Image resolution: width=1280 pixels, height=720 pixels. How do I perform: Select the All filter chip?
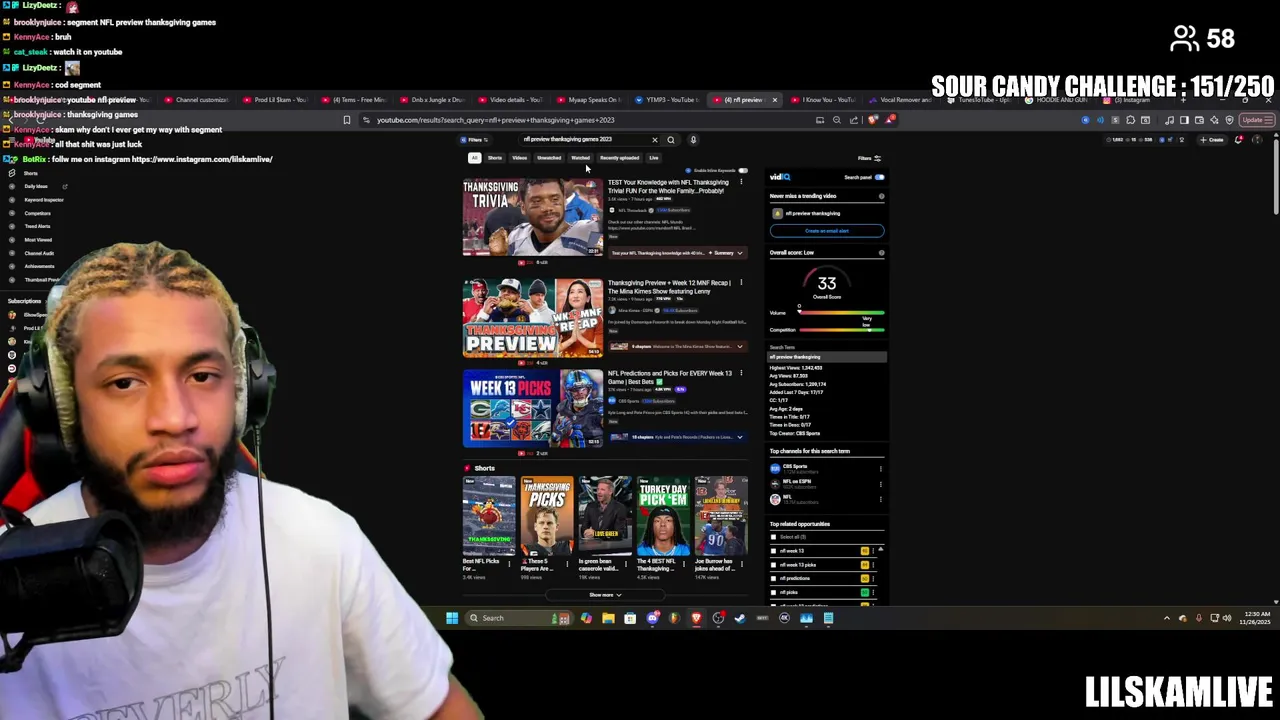pos(474,158)
